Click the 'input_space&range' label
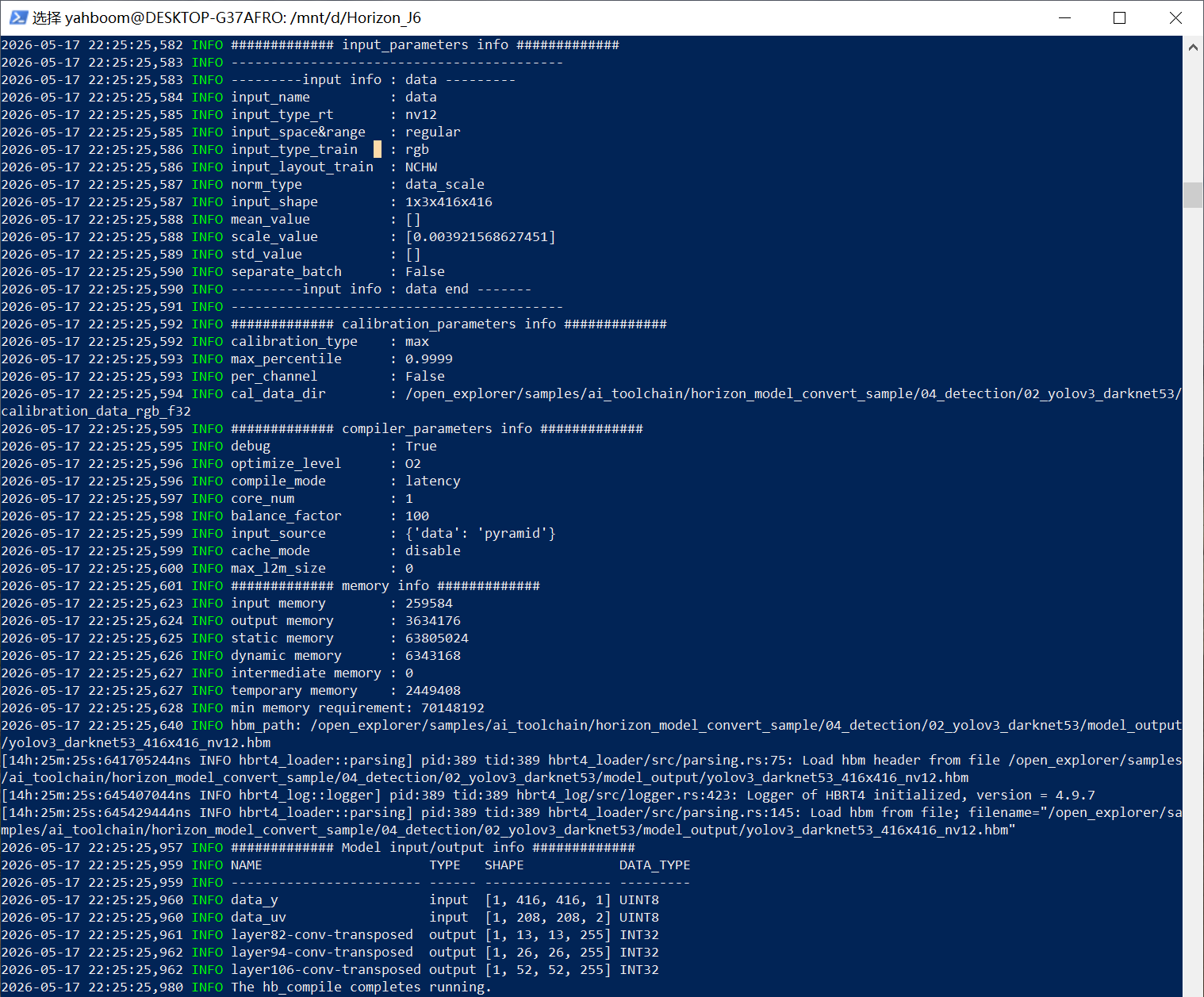1204x997 pixels. point(298,132)
